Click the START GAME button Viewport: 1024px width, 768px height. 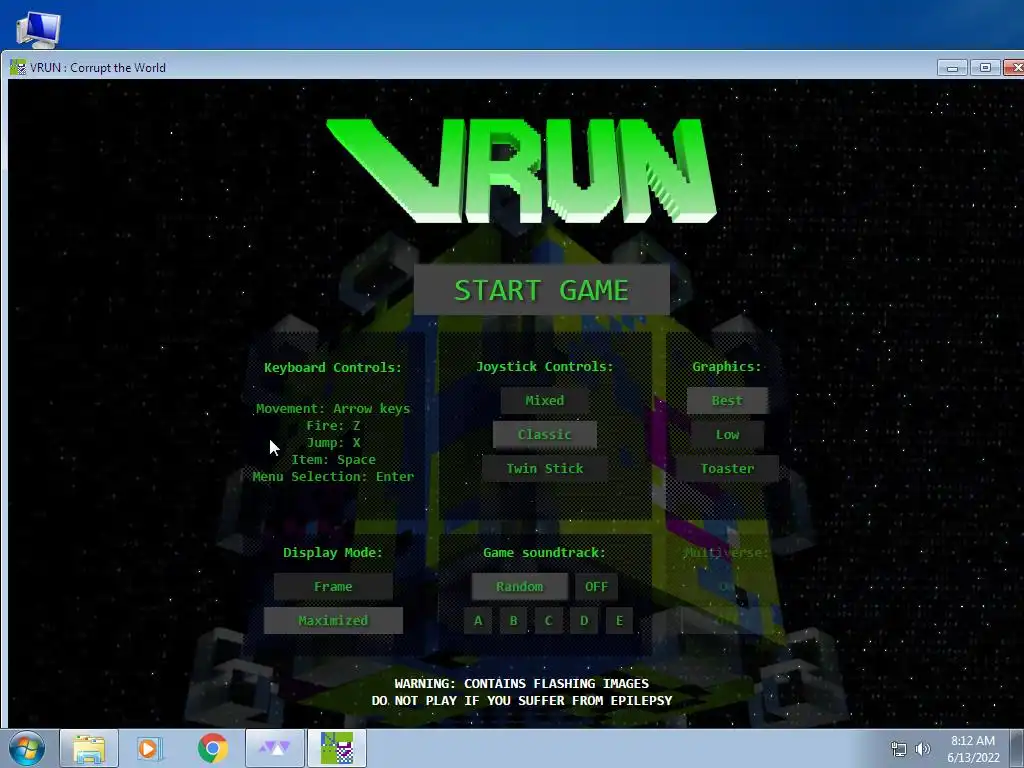pyautogui.click(x=541, y=290)
